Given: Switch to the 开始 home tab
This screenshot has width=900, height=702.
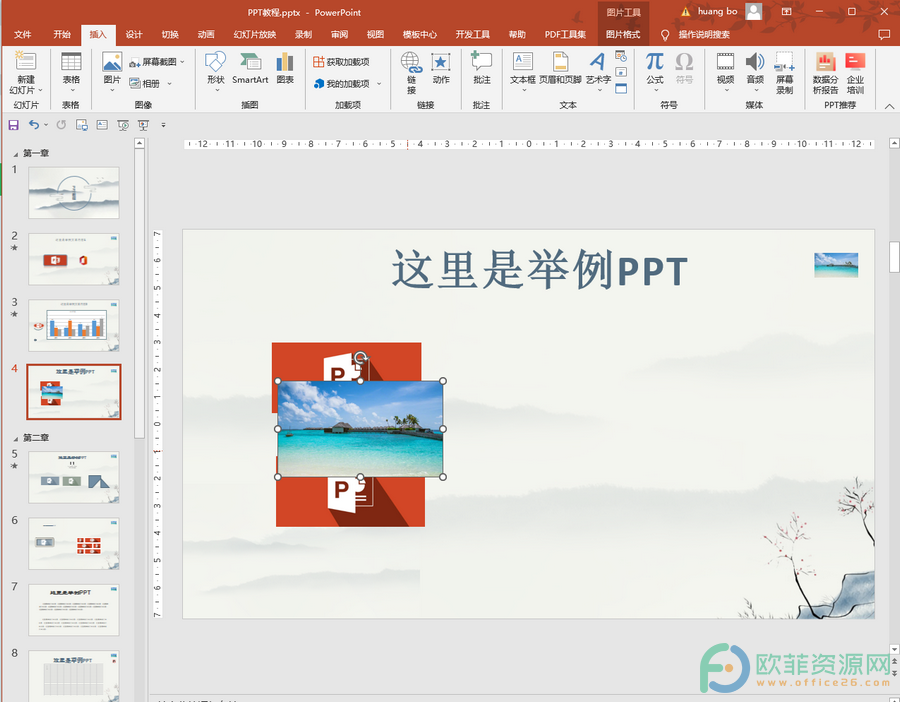Looking at the screenshot, I should tap(61, 34).
